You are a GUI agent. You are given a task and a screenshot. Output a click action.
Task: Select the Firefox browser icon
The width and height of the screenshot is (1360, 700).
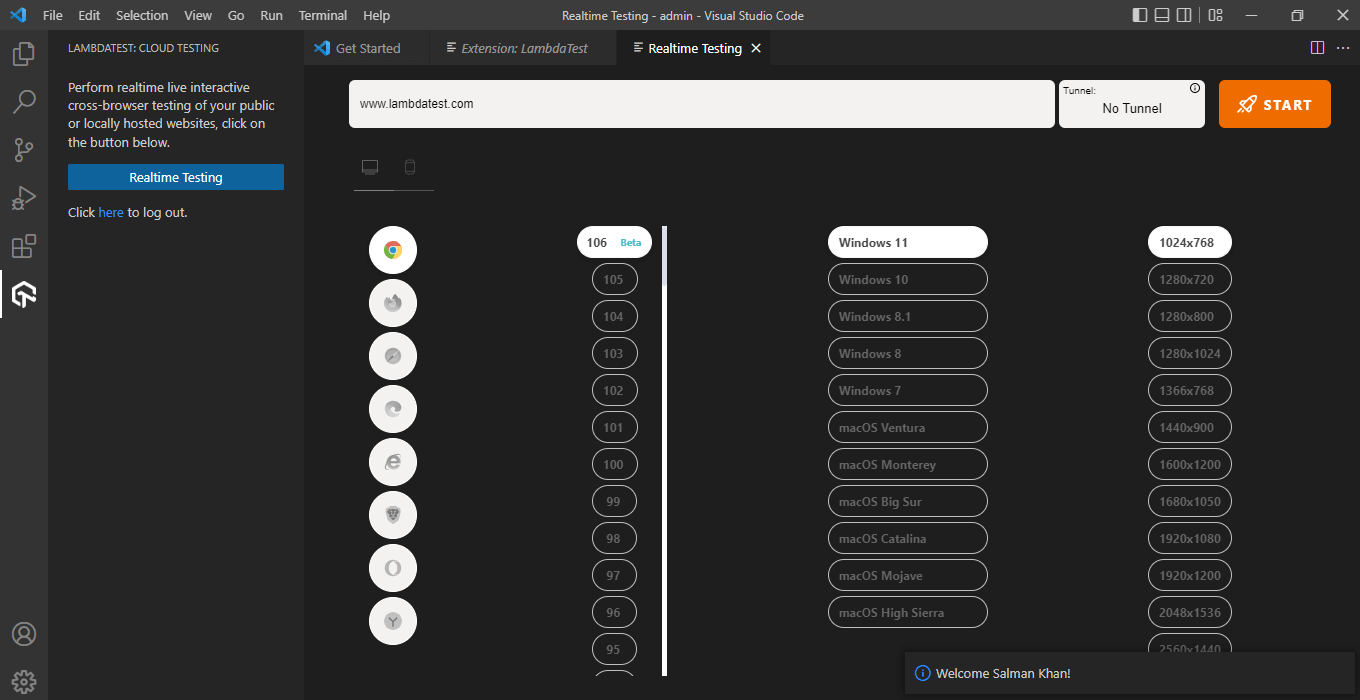point(393,303)
